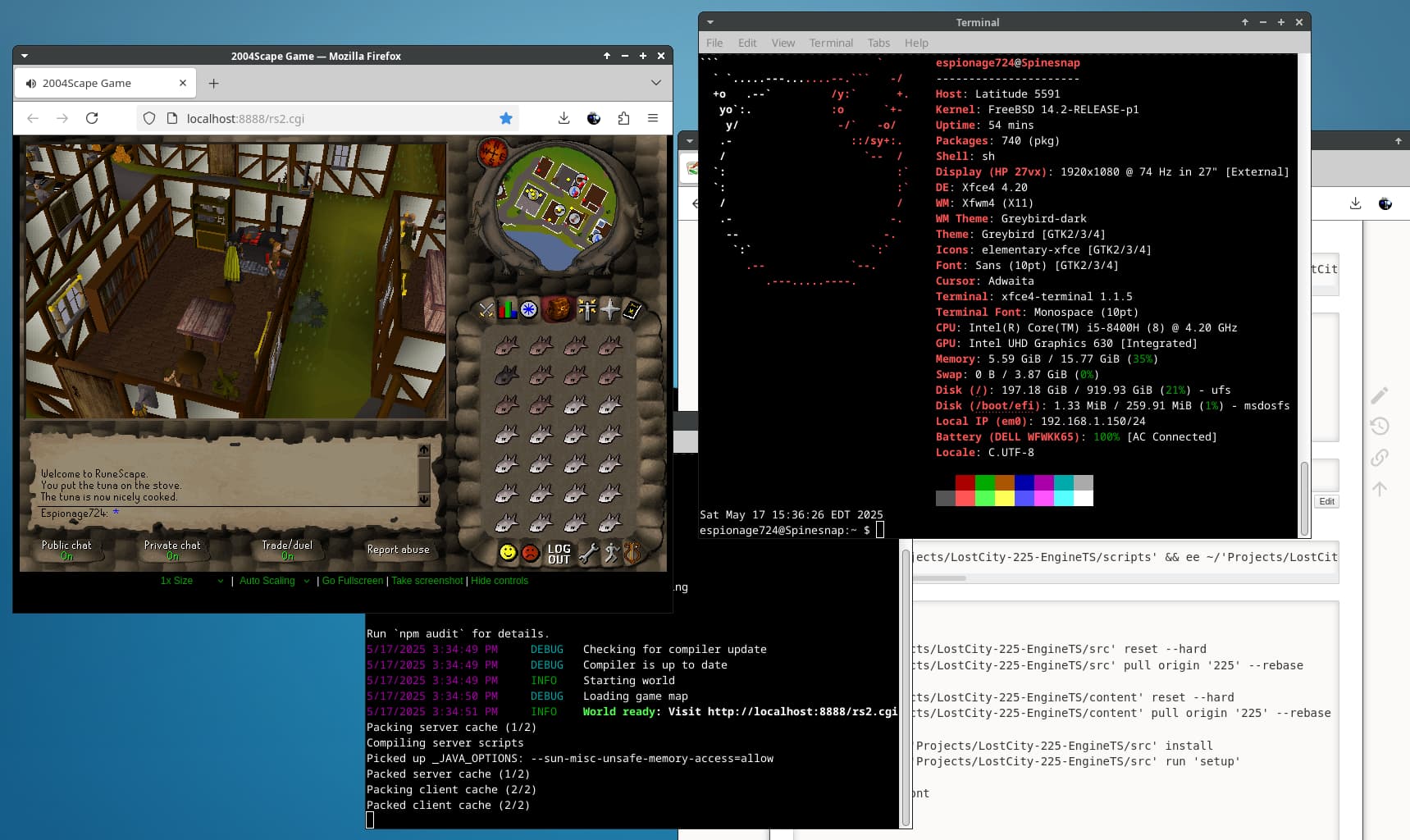Screen dimensions: 1410x840
Task: Expand the 1x Size dropdown
Action: coord(191,581)
